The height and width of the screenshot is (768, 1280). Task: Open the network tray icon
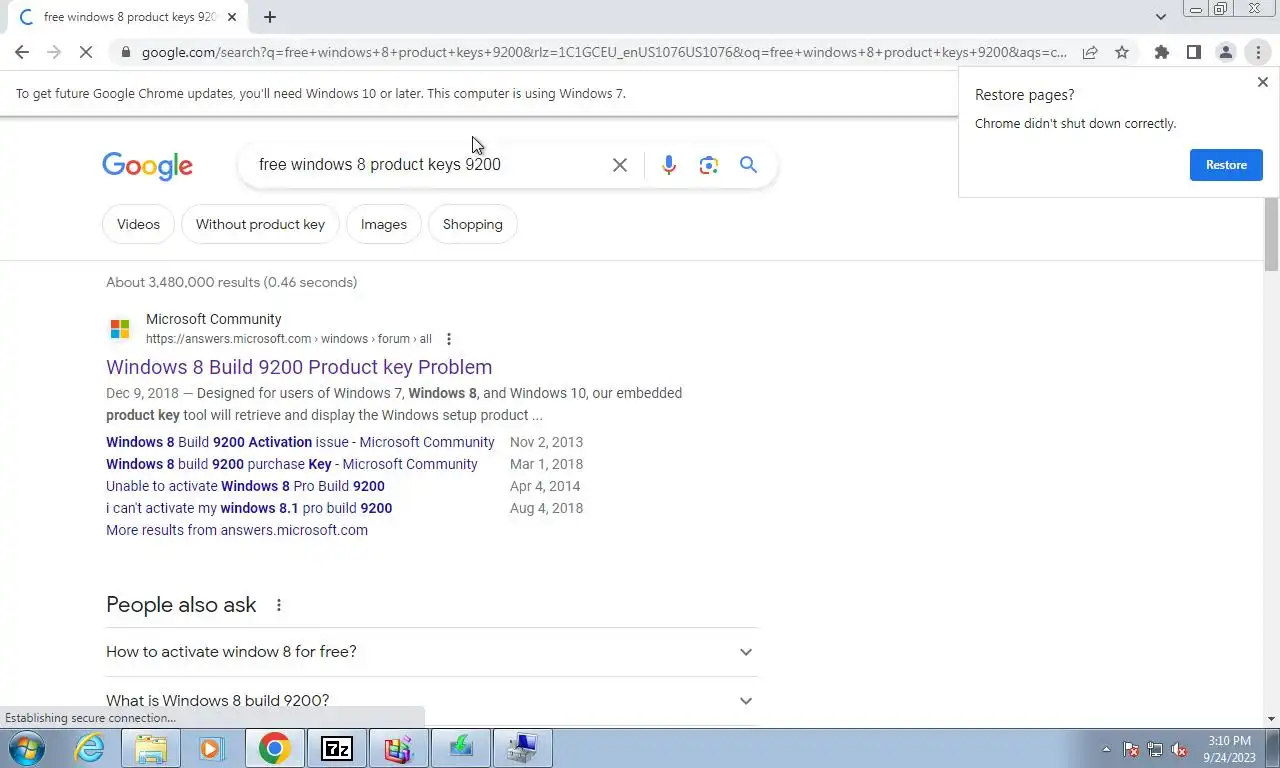[1155, 749]
